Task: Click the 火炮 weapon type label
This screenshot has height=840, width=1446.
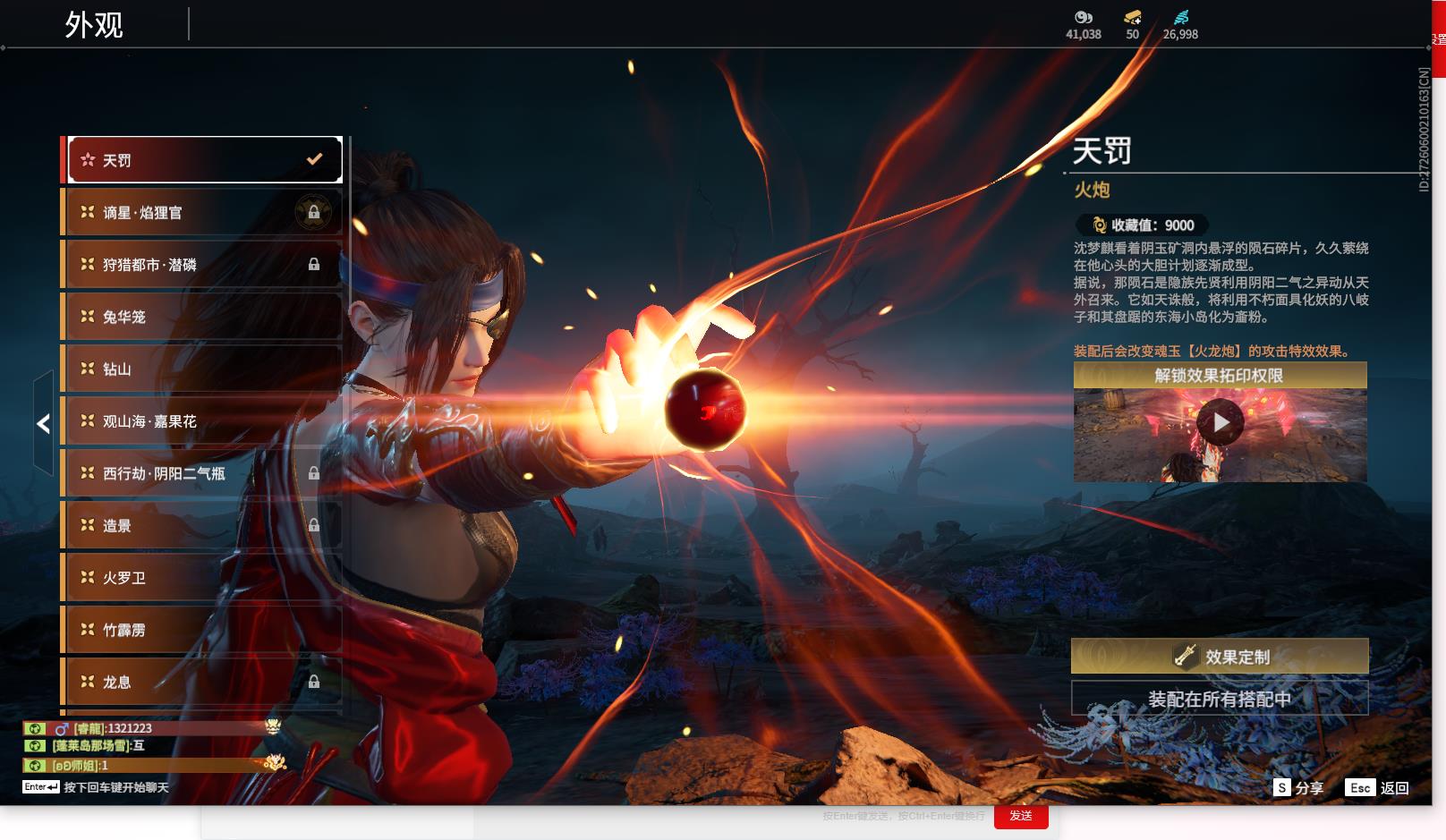Action: click(x=1092, y=190)
